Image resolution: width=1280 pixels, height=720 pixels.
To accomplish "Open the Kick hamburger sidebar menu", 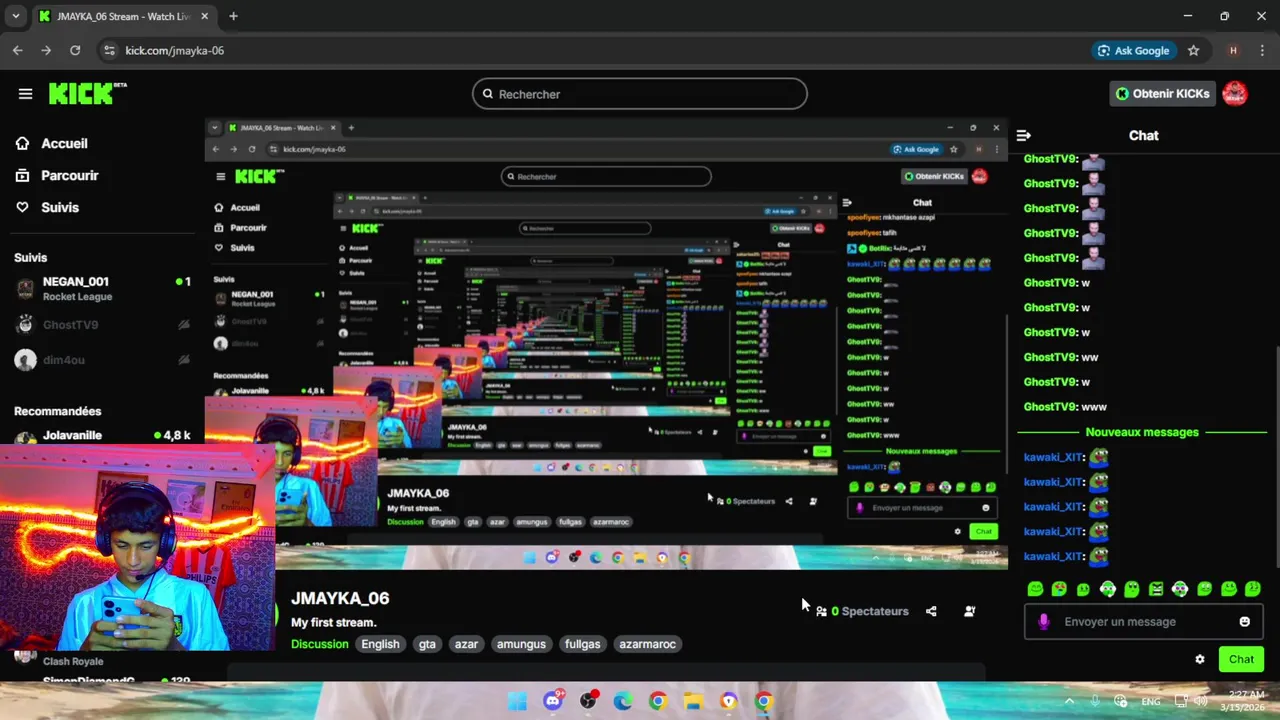I will pos(25,94).
